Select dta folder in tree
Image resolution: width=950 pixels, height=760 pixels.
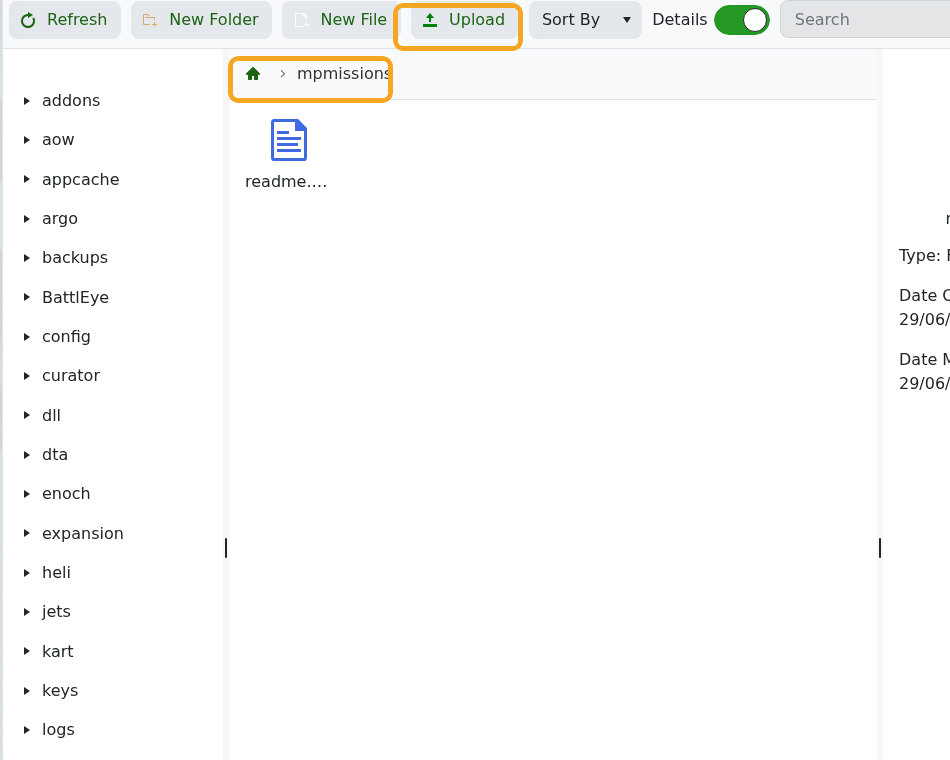click(x=55, y=455)
